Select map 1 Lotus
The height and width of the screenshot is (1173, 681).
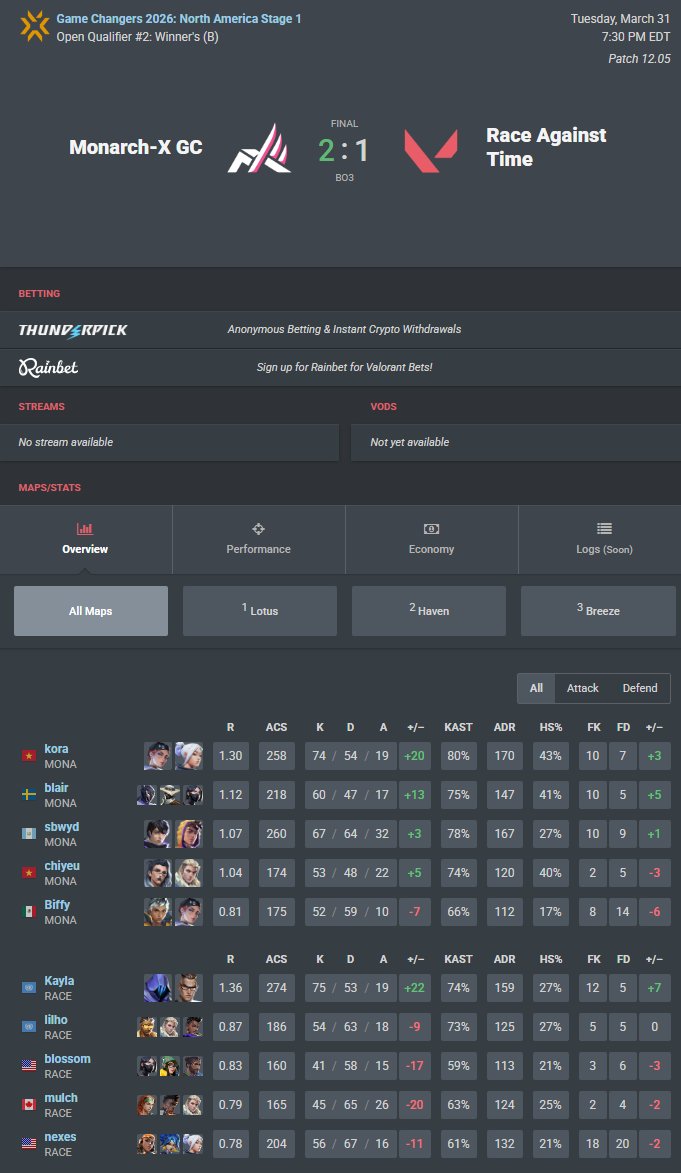260,611
